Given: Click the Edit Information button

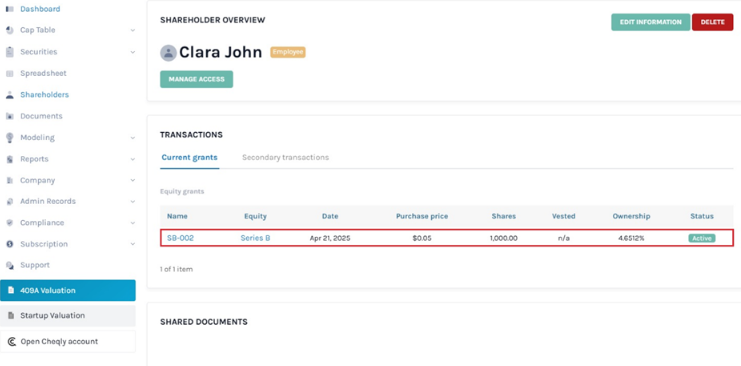Looking at the screenshot, I should 651,22.
